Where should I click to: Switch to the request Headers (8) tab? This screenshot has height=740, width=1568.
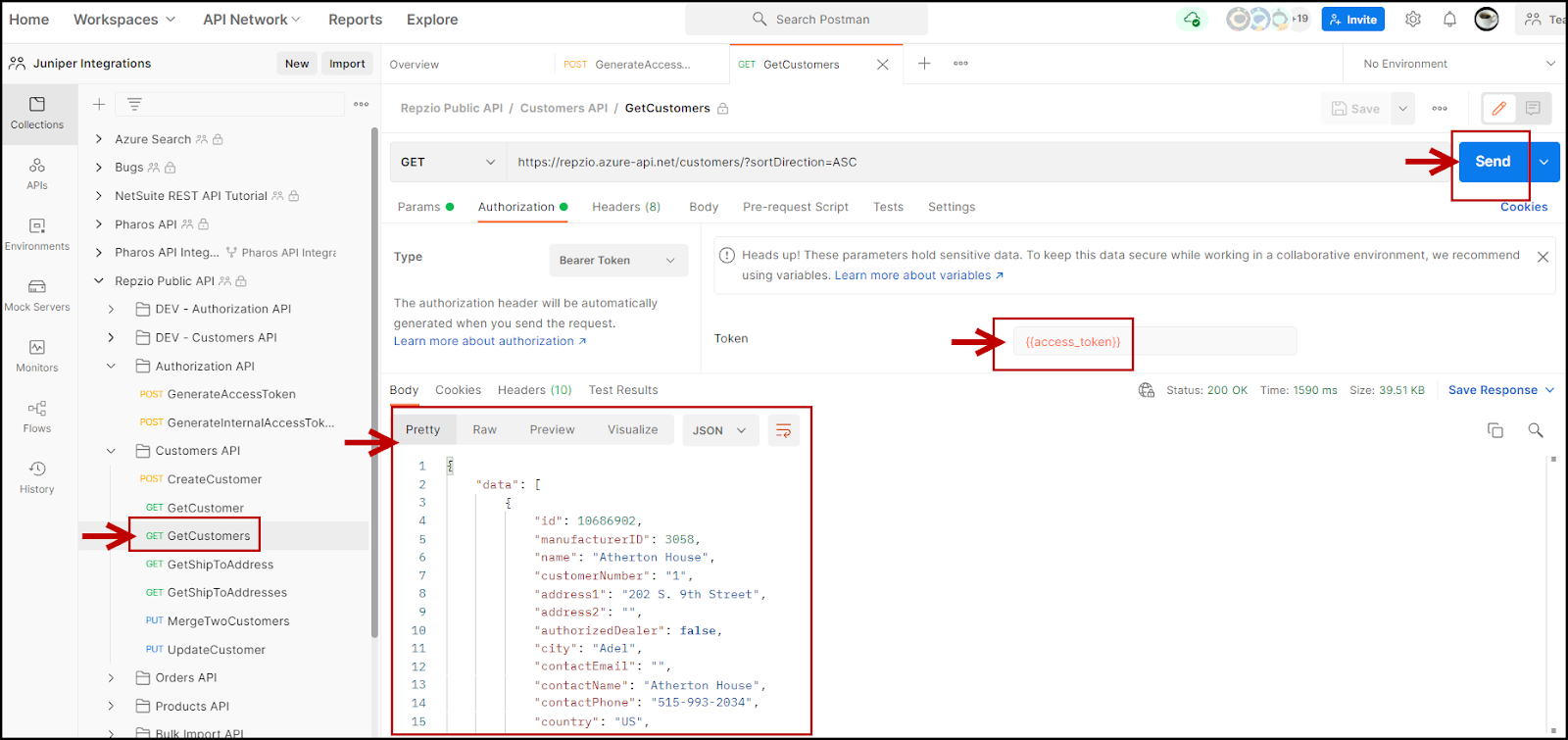click(x=626, y=207)
